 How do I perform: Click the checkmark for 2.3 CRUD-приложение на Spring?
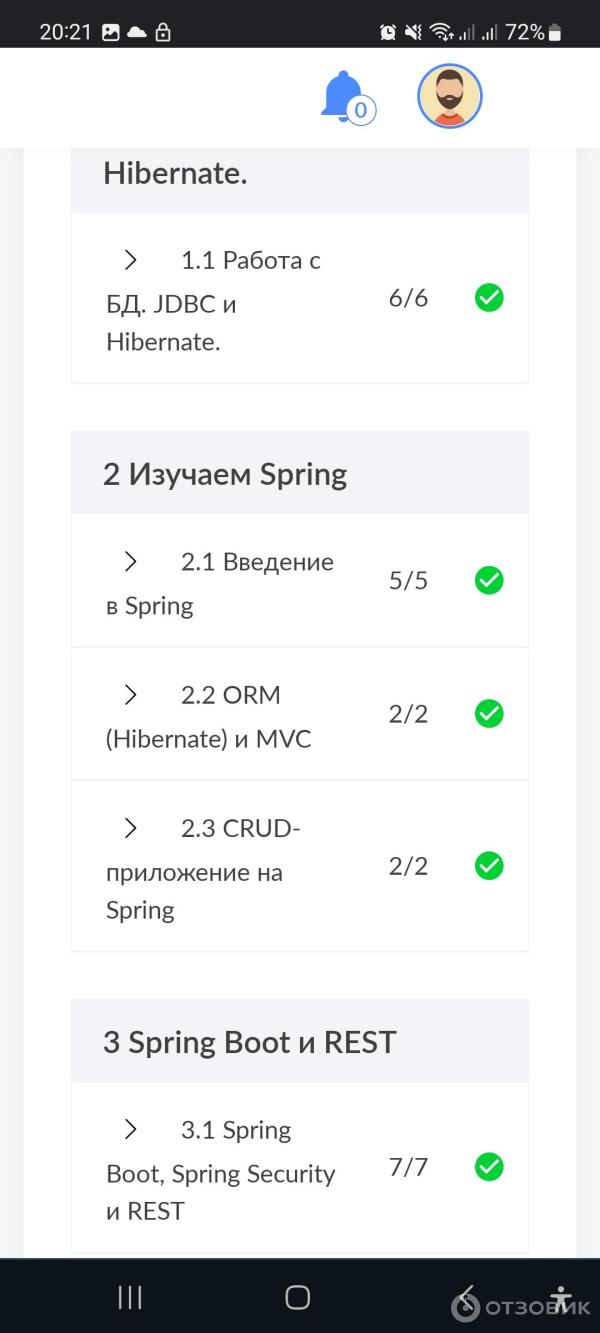[x=488, y=866]
